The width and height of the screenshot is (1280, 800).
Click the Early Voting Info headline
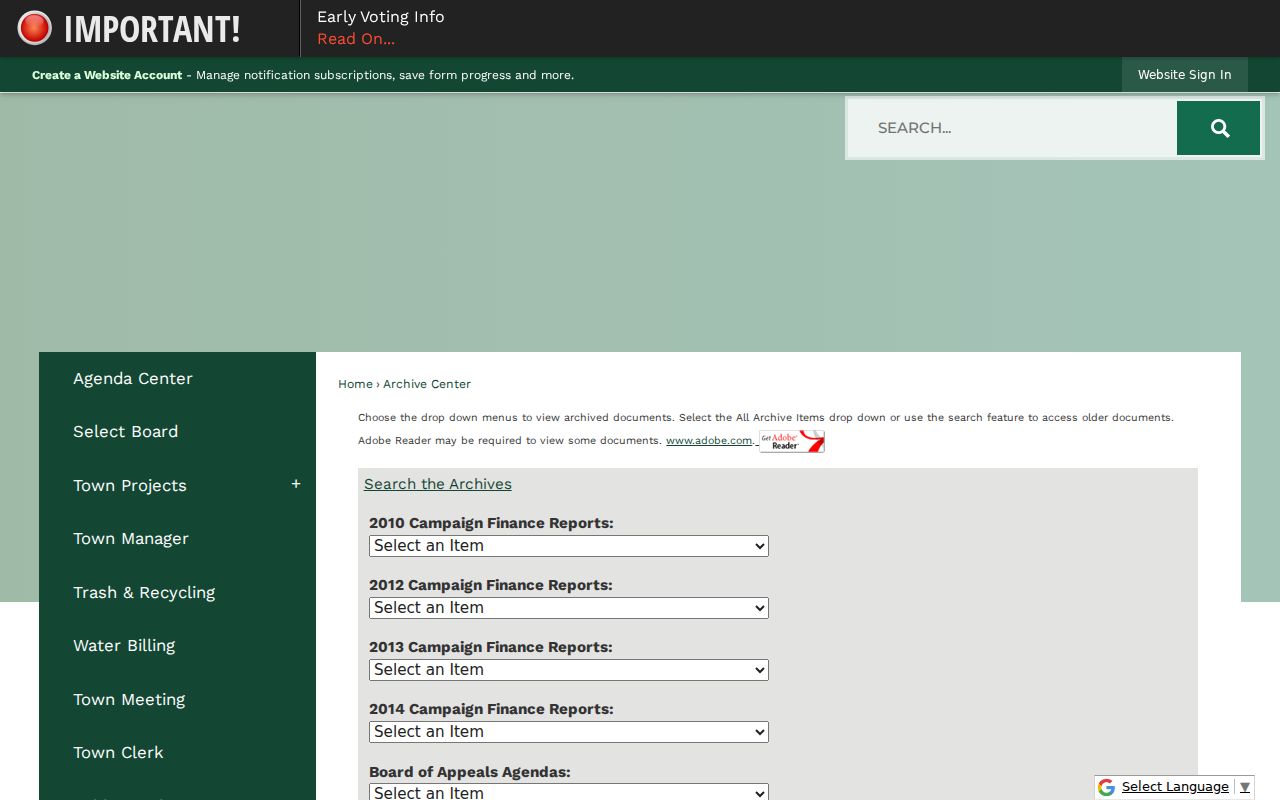(381, 17)
